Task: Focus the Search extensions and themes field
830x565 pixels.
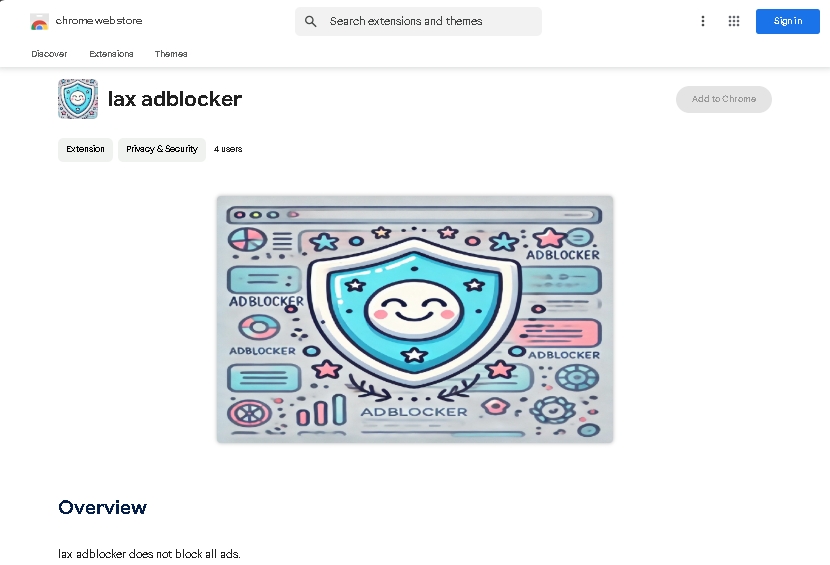Action: point(418,21)
